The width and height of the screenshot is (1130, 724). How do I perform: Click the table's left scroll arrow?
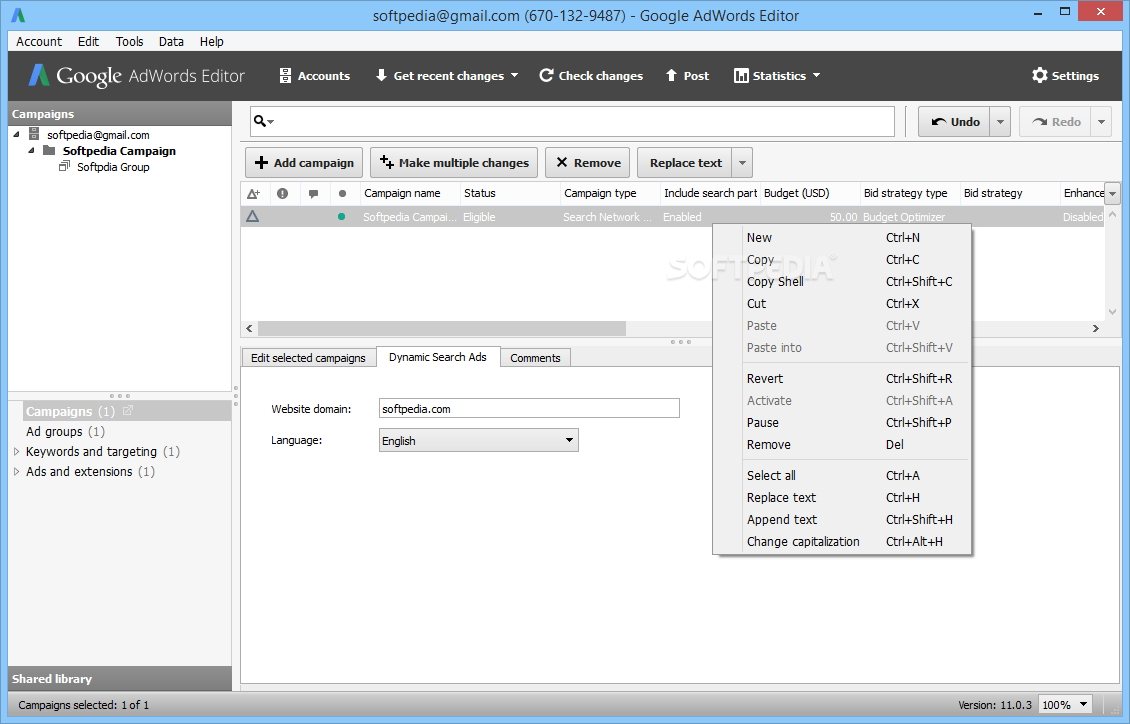tap(249, 329)
